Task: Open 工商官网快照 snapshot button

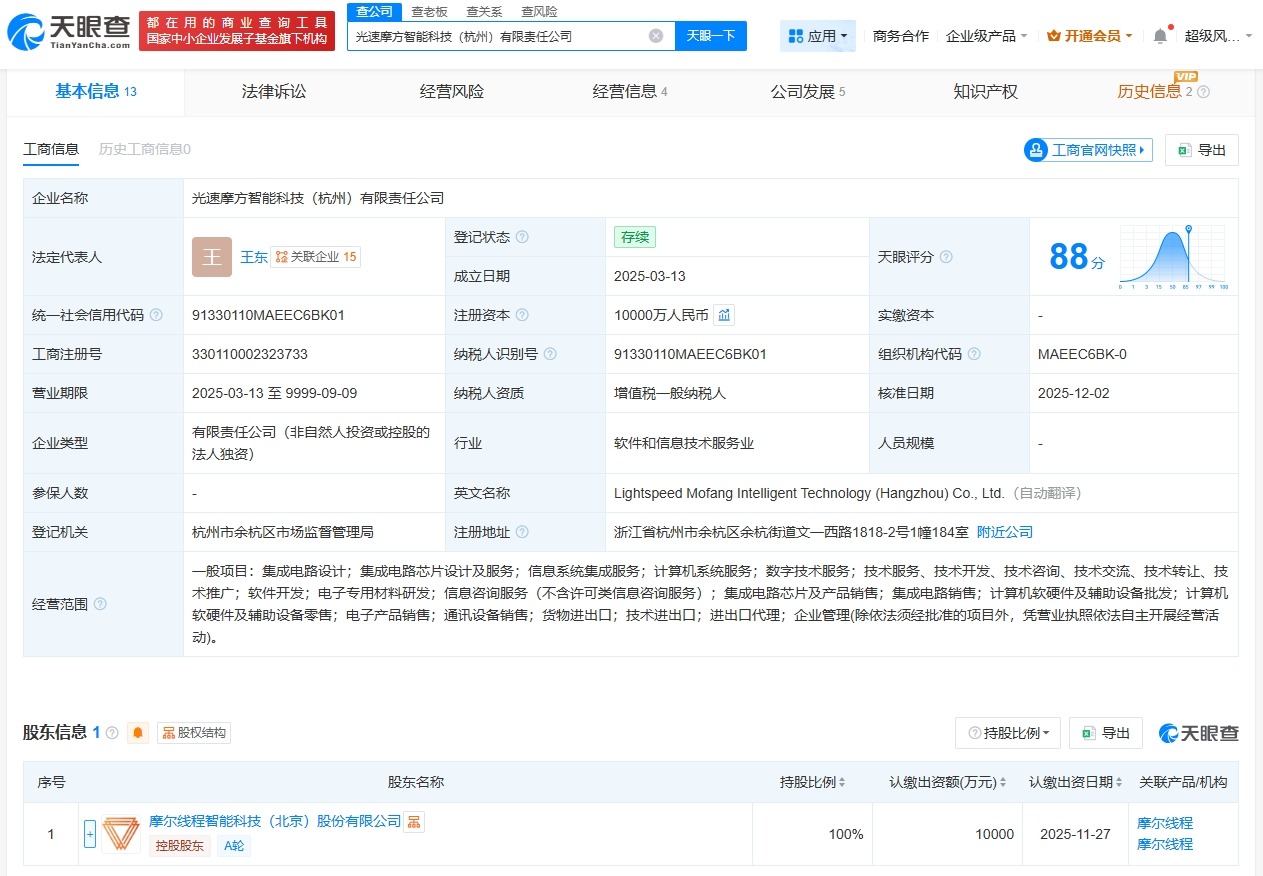Action: pos(1087,149)
